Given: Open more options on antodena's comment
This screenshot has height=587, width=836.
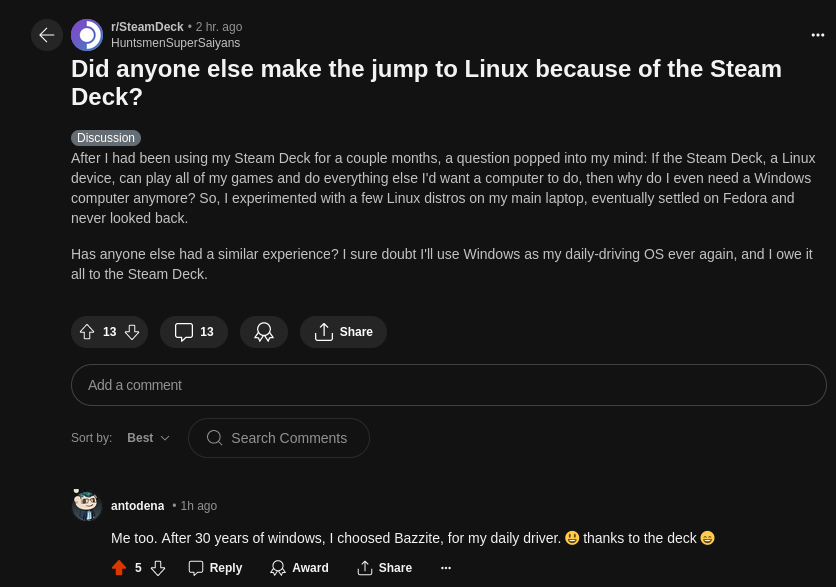Looking at the screenshot, I should pyautogui.click(x=446, y=568).
